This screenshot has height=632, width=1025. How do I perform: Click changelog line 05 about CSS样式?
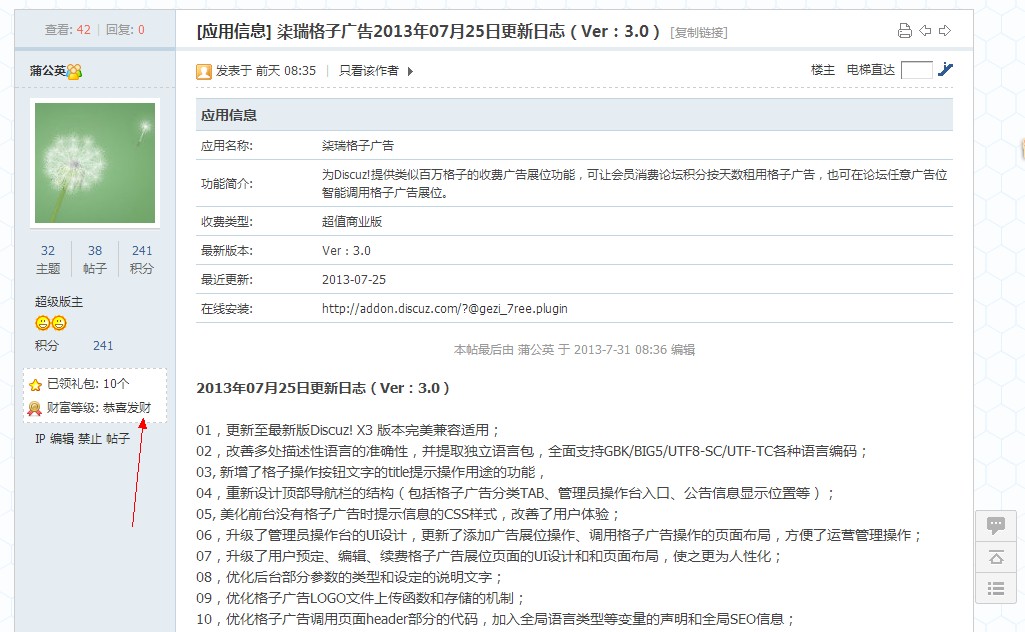[x=408, y=514]
